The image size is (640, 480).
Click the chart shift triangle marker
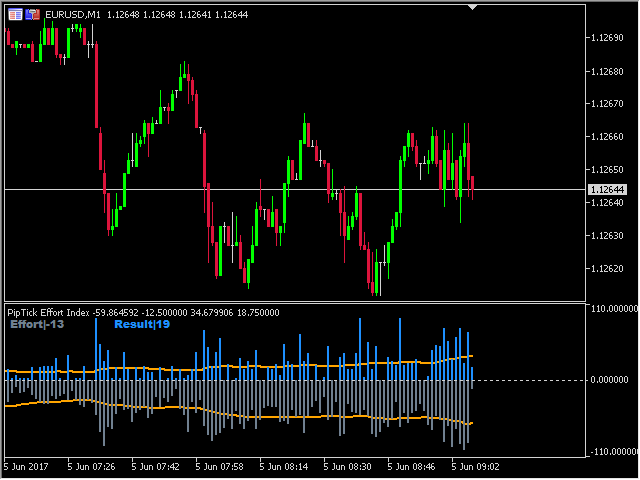(x=472, y=7)
